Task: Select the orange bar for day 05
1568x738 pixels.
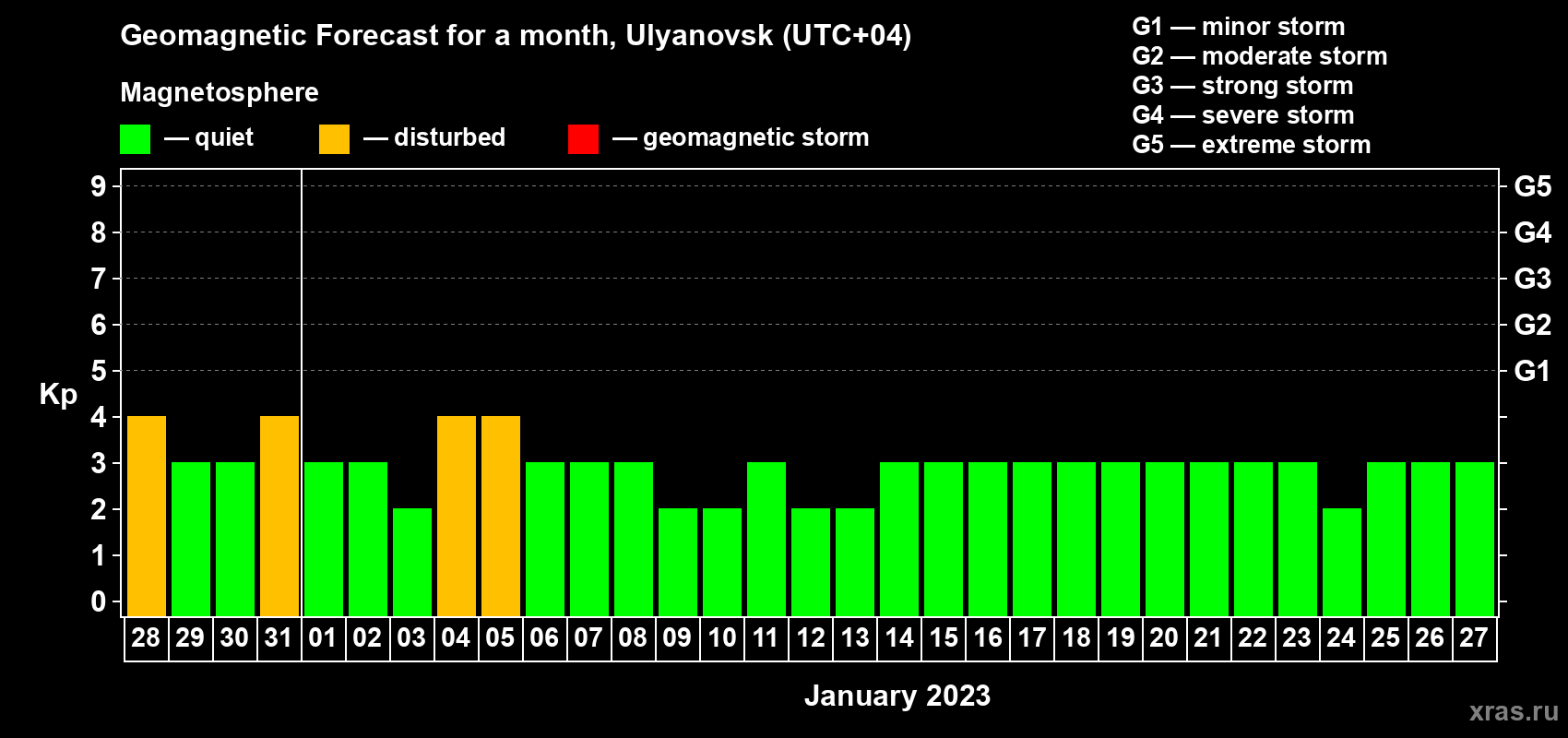Action: pyautogui.click(x=501, y=517)
